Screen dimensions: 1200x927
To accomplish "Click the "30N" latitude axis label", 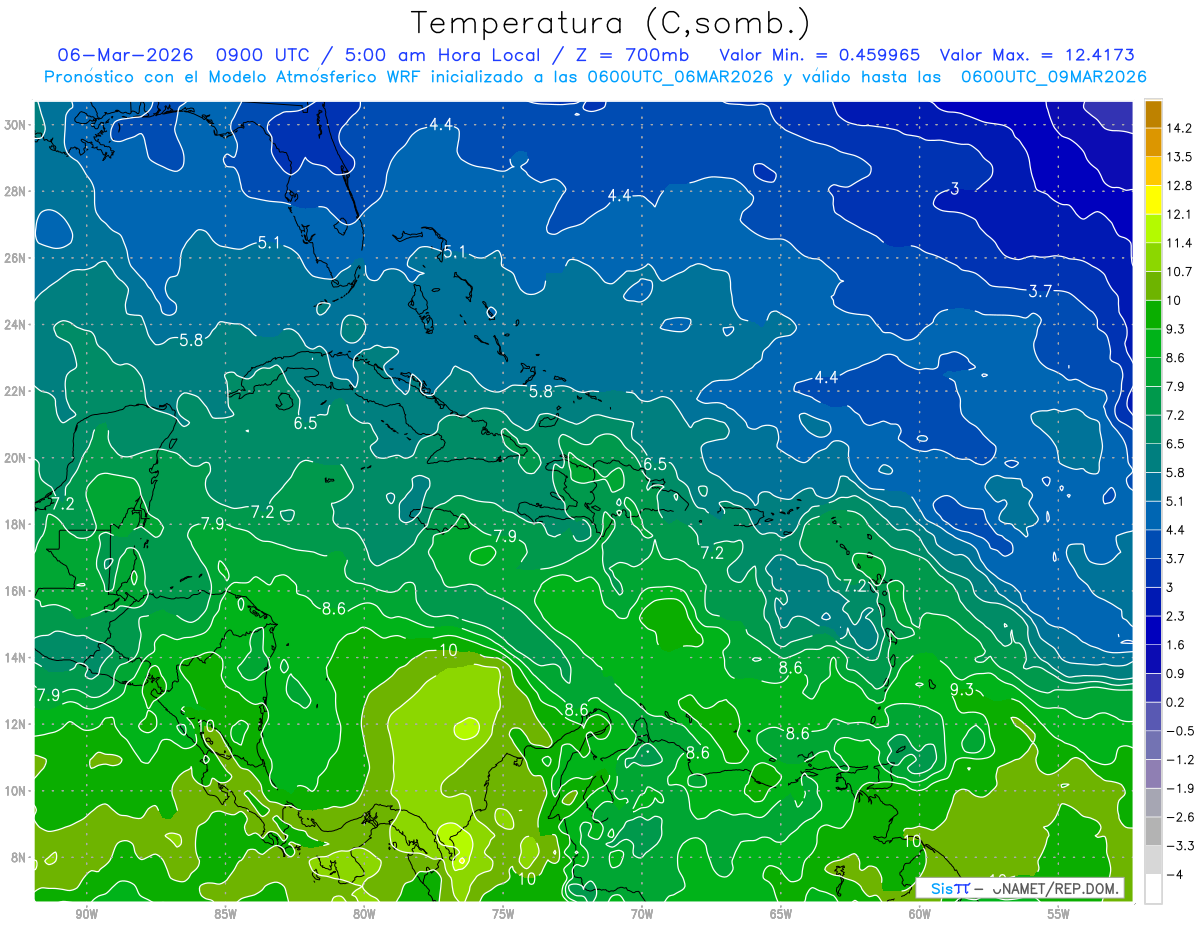I will [16, 125].
